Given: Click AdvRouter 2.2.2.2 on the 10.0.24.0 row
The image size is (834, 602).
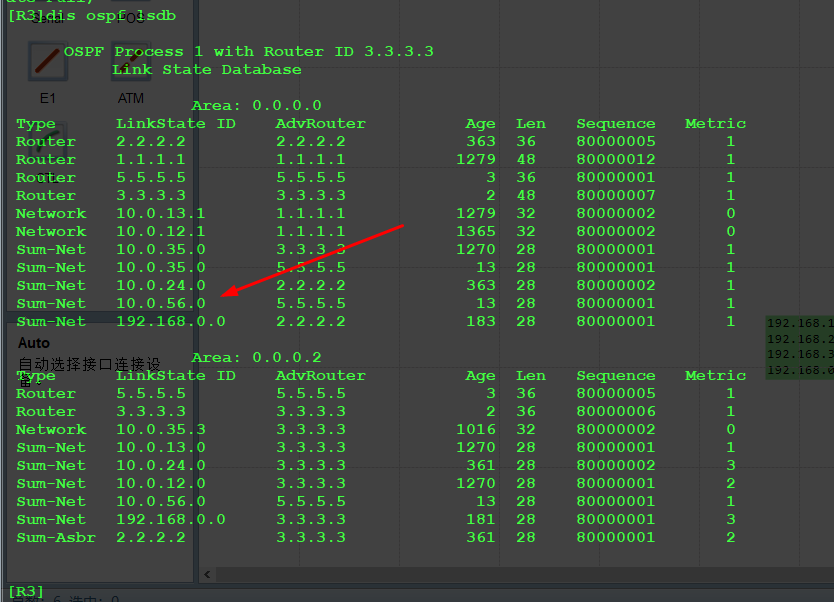Looking at the screenshot, I should (x=311, y=285).
